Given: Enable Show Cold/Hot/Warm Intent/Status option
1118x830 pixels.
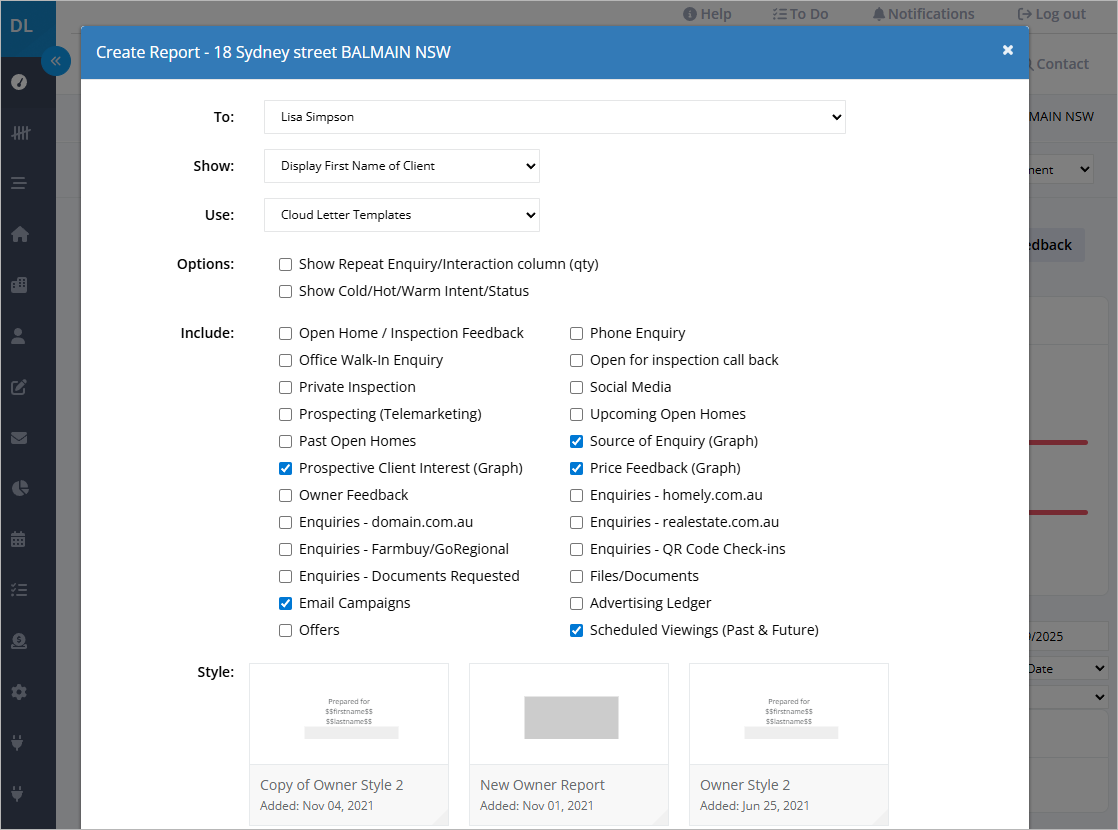Looking at the screenshot, I should tap(285, 292).
